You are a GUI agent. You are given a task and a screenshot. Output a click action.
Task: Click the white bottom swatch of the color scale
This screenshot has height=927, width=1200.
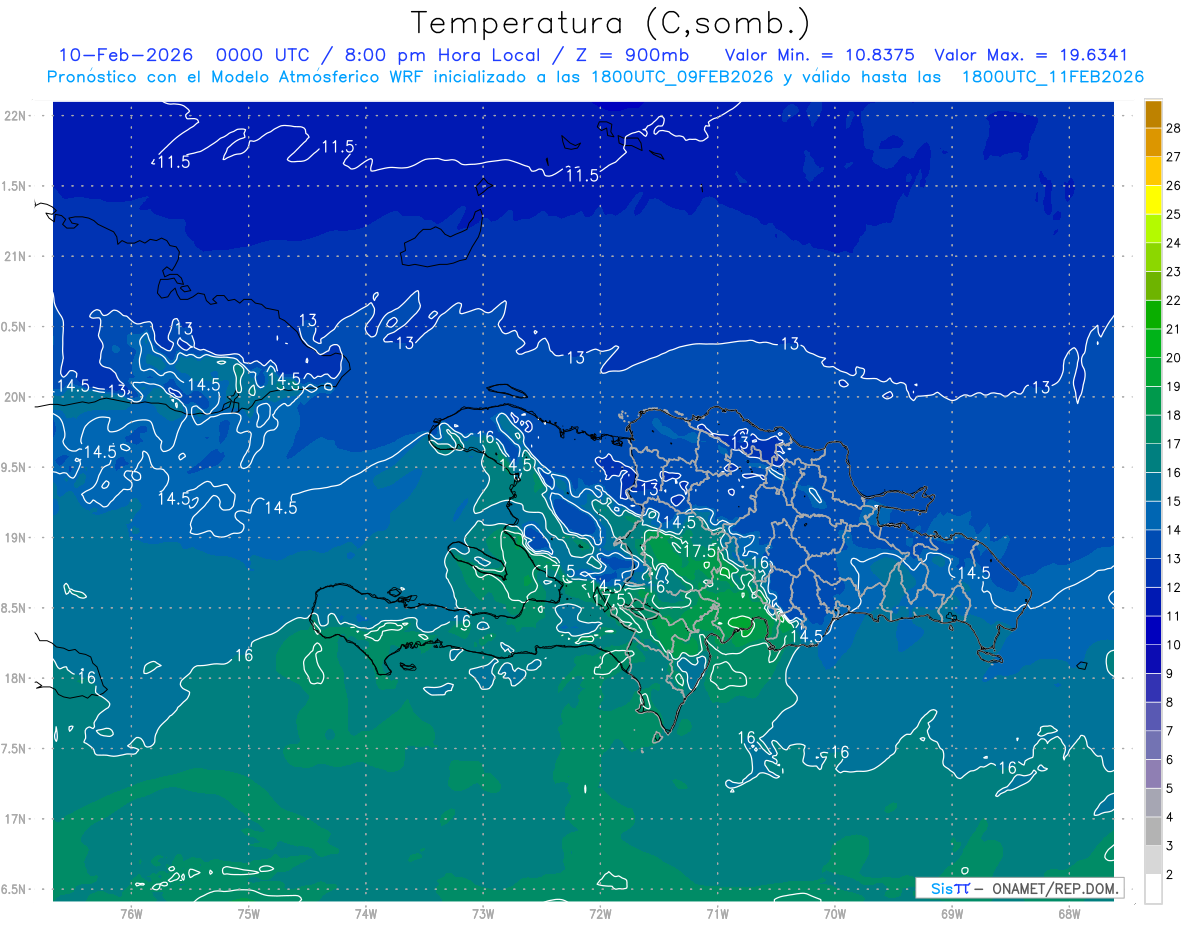coord(1153,889)
